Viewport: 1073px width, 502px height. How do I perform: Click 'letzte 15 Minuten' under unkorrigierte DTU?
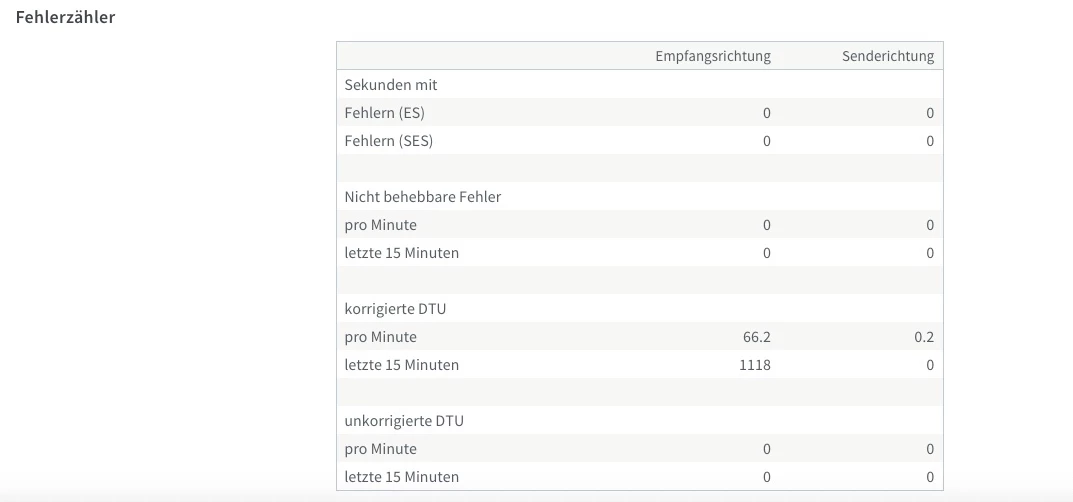(401, 477)
